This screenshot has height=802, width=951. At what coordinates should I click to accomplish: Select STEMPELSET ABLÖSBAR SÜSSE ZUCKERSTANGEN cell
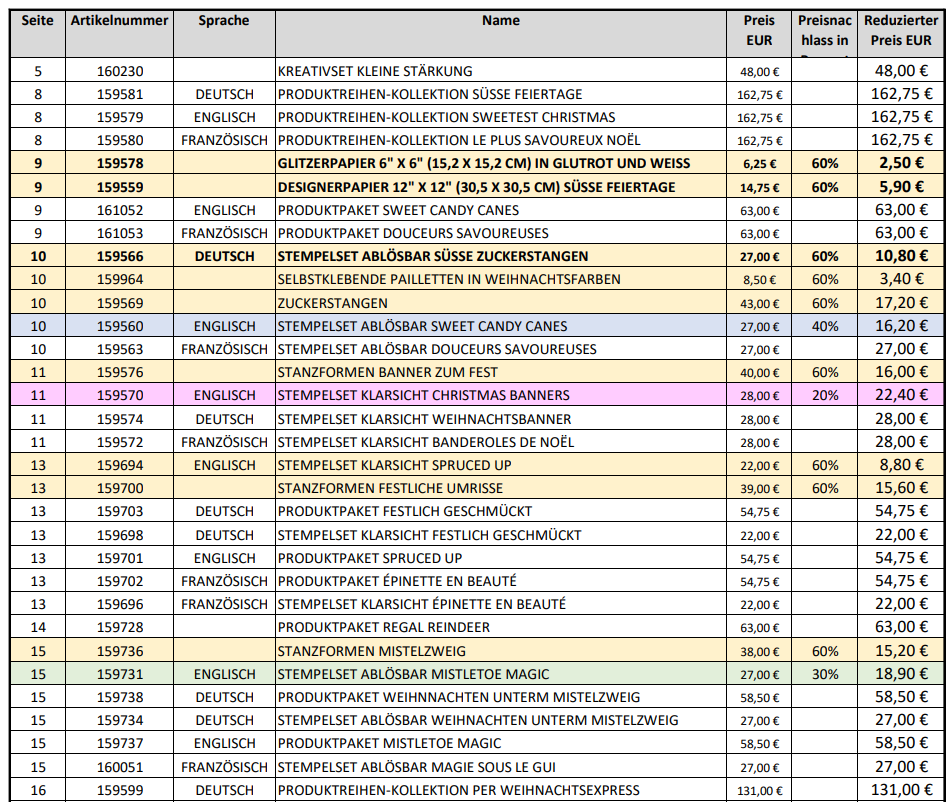point(501,256)
